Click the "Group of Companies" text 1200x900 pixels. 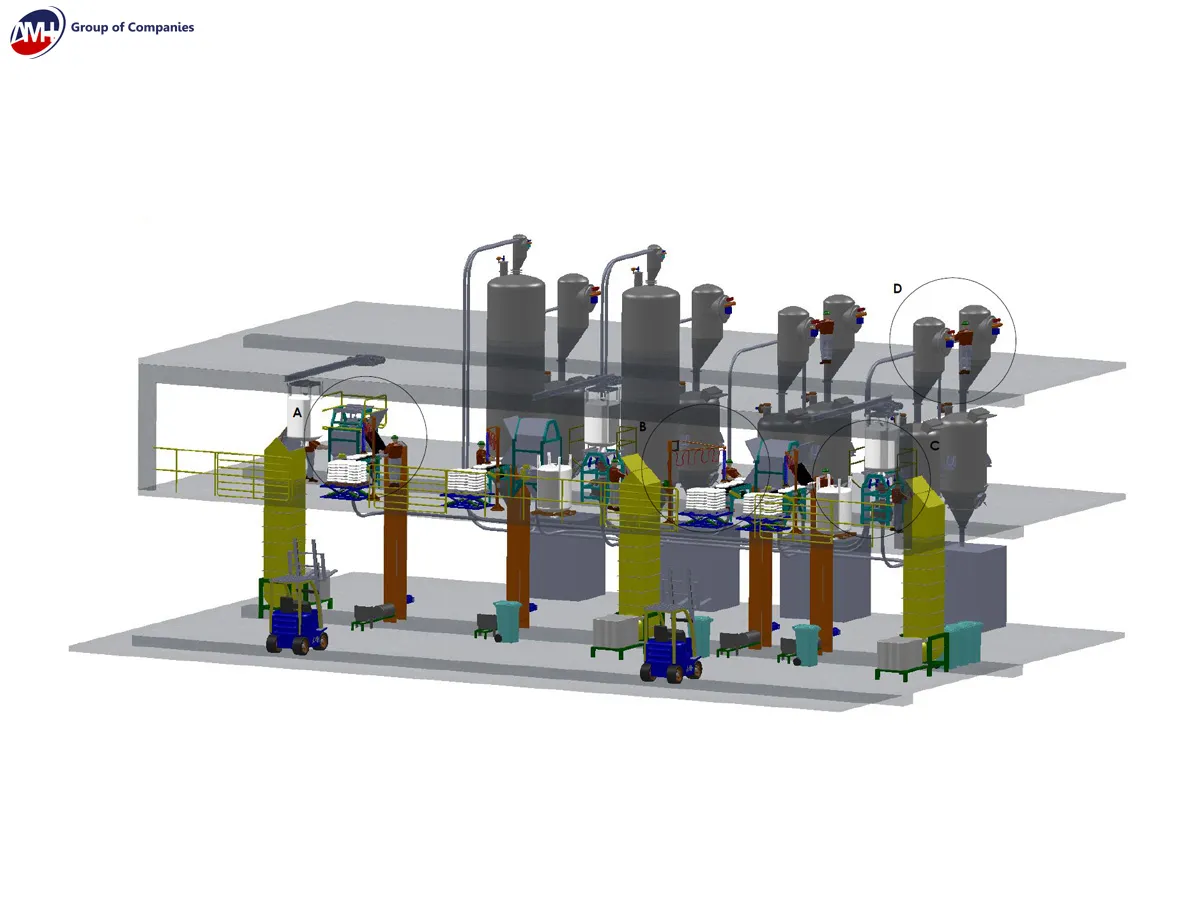133,27
